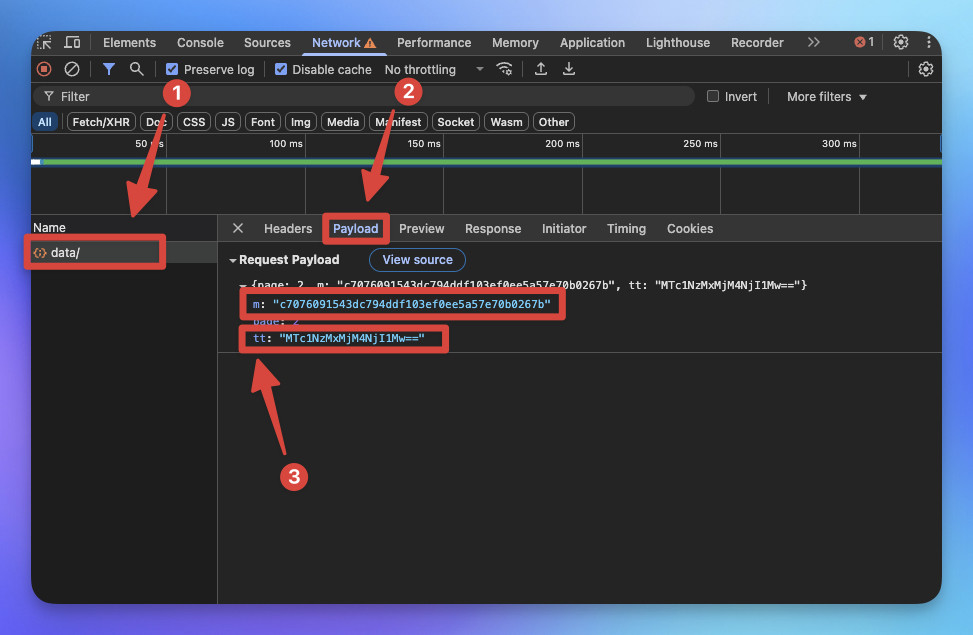Image resolution: width=973 pixels, height=635 pixels.
Task: Filter by Fetch/XHR requests
Action: 101,122
